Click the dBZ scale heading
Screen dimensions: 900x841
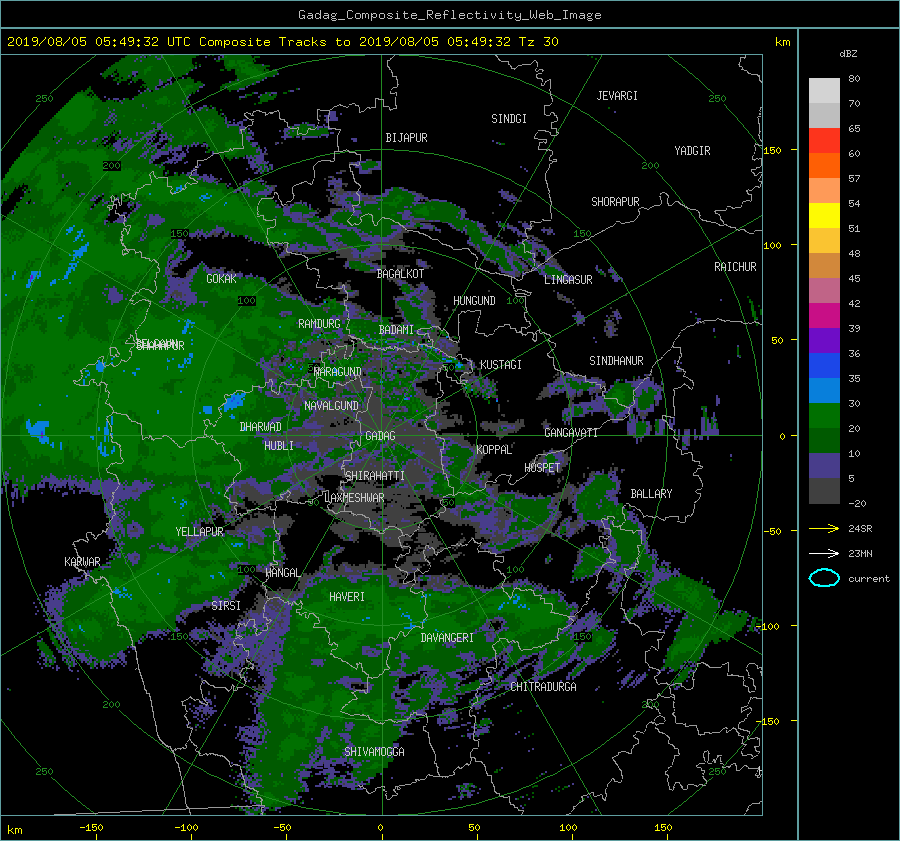(848, 54)
